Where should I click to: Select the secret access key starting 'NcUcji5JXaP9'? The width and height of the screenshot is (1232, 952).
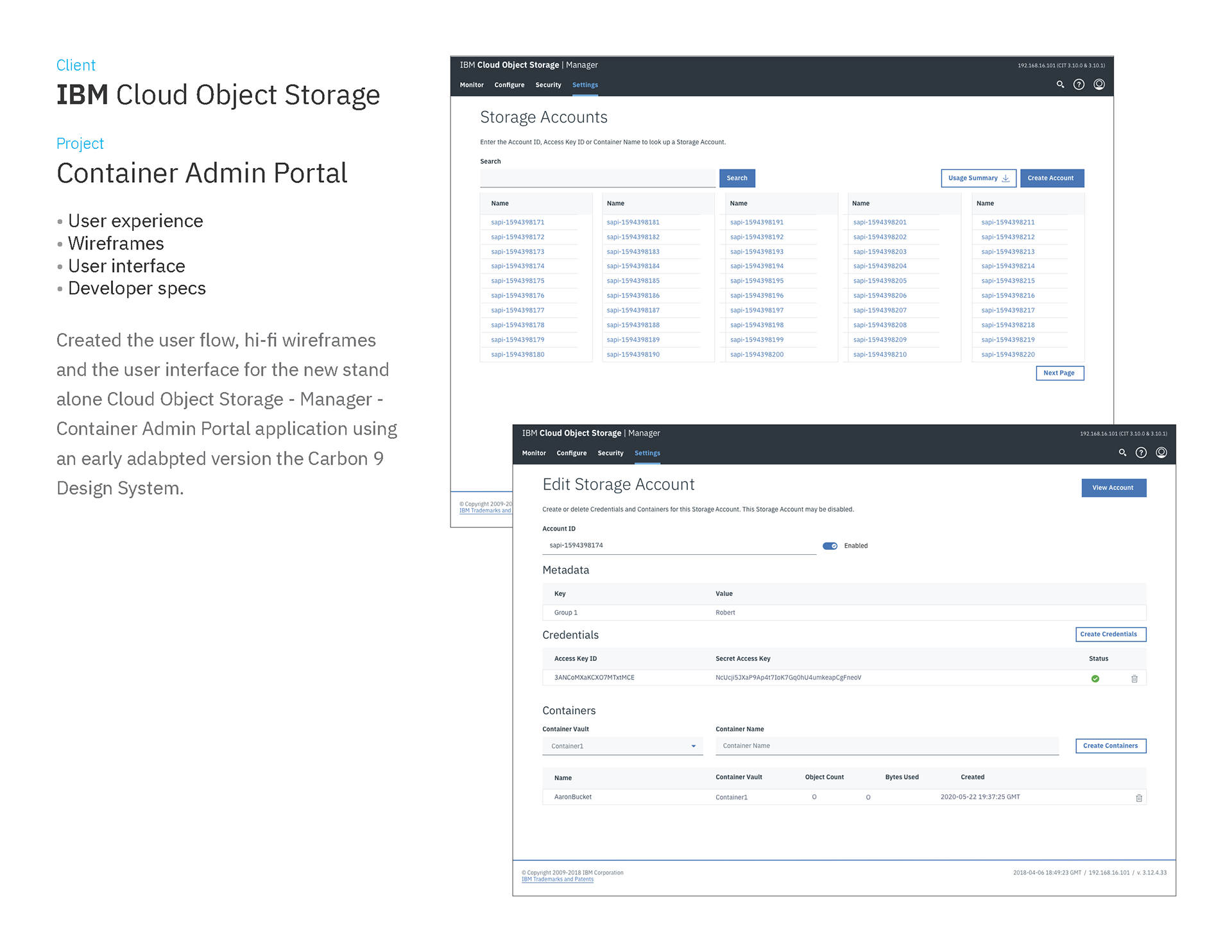pos(789,678)
